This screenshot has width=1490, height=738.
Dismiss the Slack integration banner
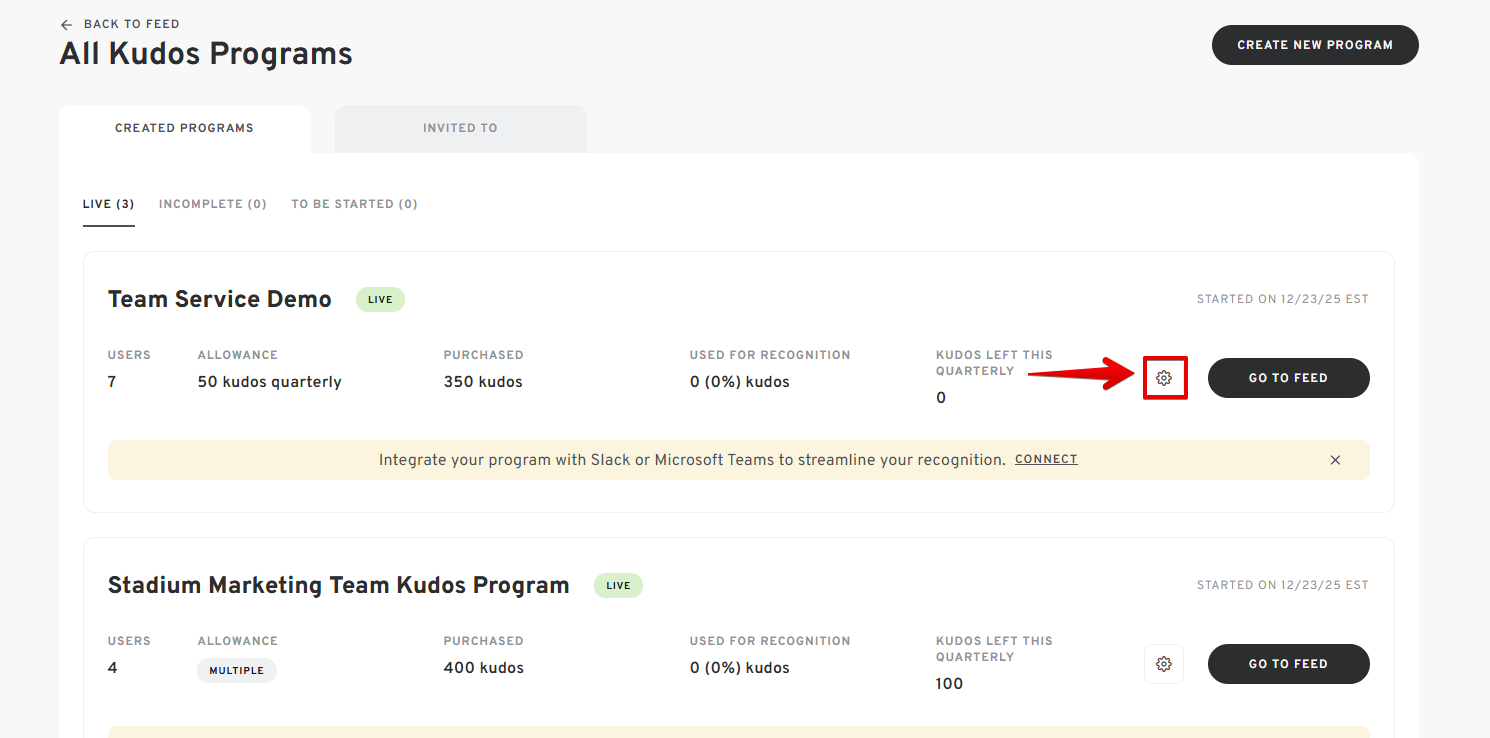(x=1335, y=460)
